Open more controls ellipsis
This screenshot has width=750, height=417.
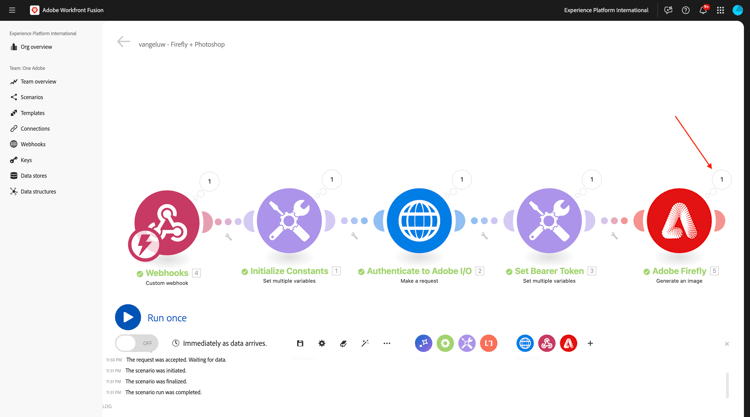coord(387,343)
